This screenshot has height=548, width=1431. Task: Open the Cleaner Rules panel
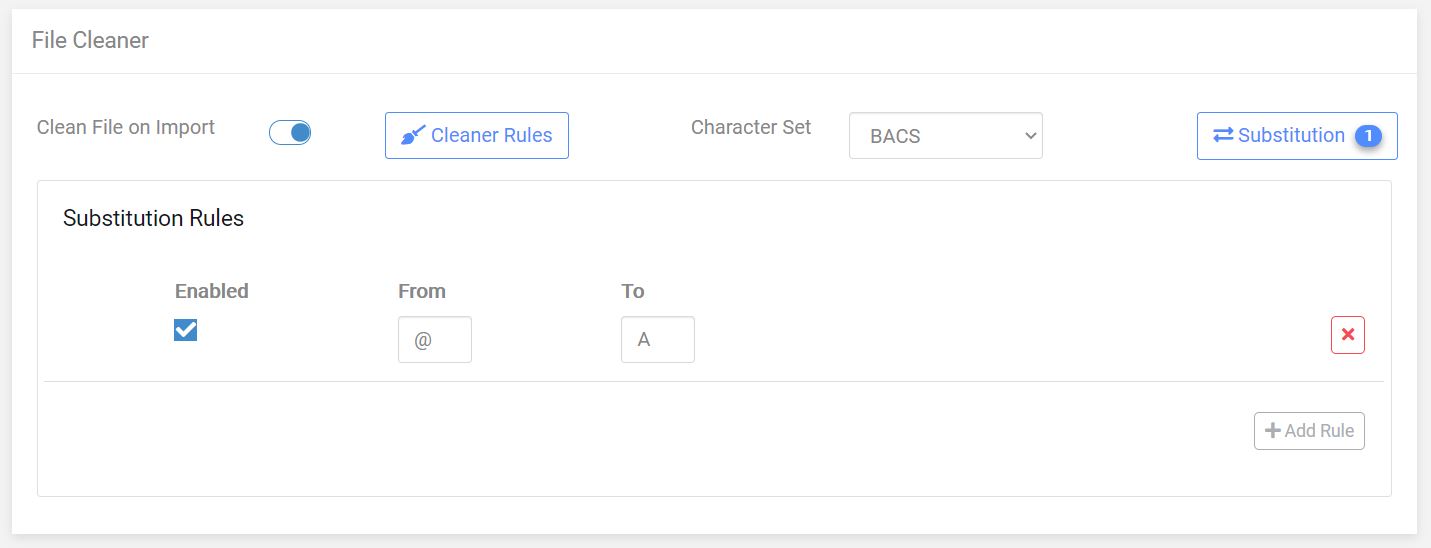point(476,136)
